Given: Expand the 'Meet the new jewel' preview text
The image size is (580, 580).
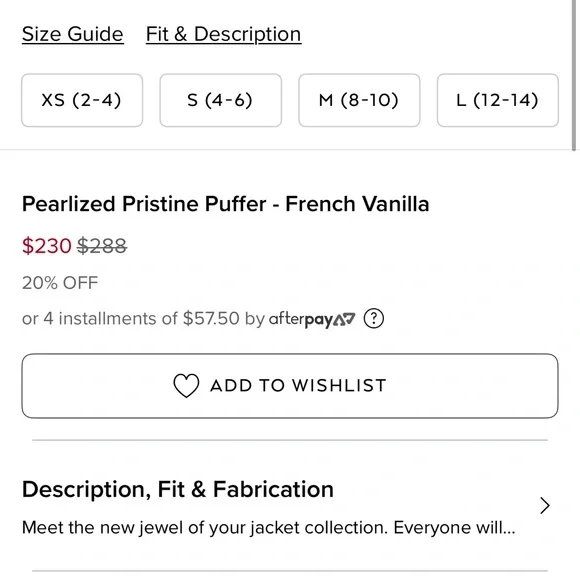Looking at the screenshot, I should 269,528.
